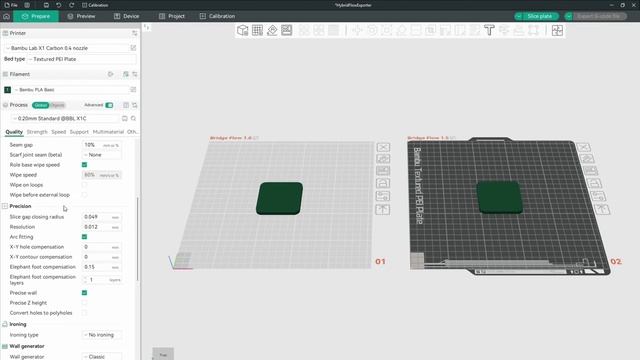Click the Add model cube icon
Image resolution: width=640 pixels, height=360 pixels.
coord(242,30)
